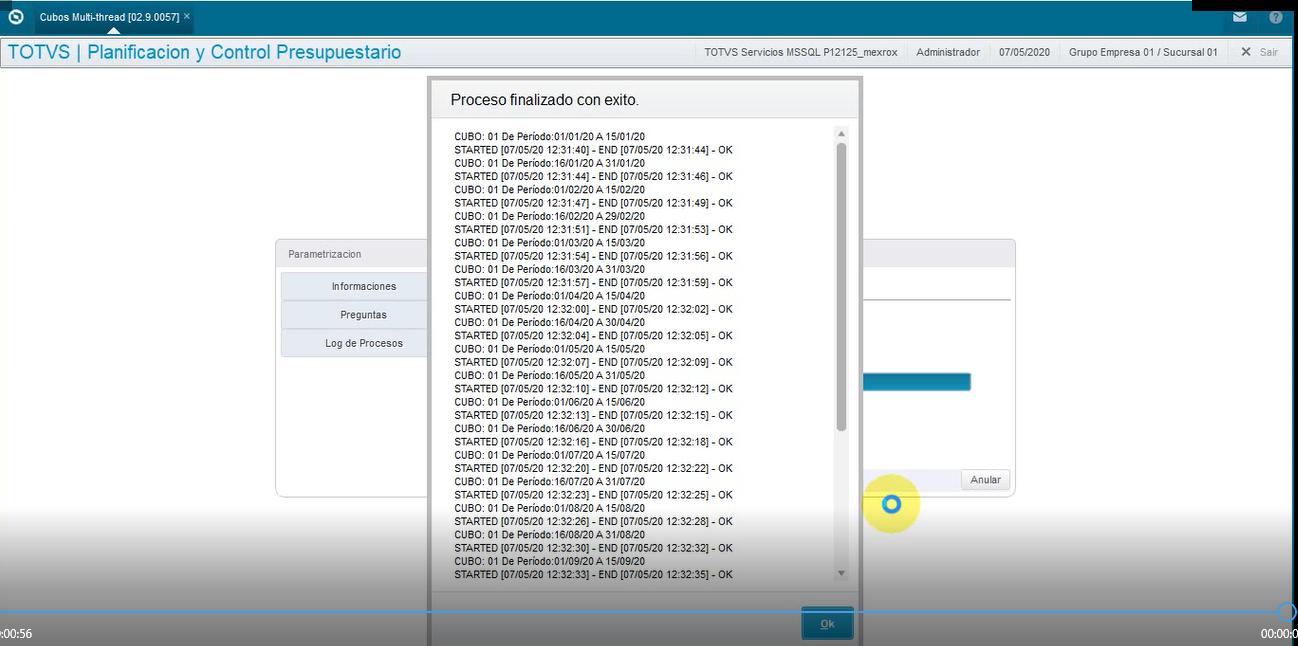The height and width of the screenshot is (646, 1298).
Task: Click the log scrollbar down arrow
Action: 841,573
